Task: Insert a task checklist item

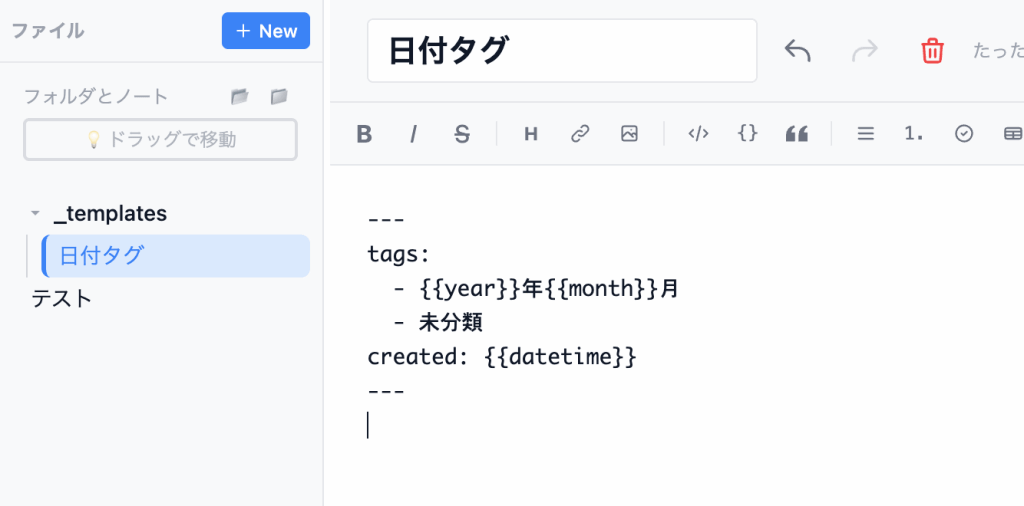Action: click(964, 134)
